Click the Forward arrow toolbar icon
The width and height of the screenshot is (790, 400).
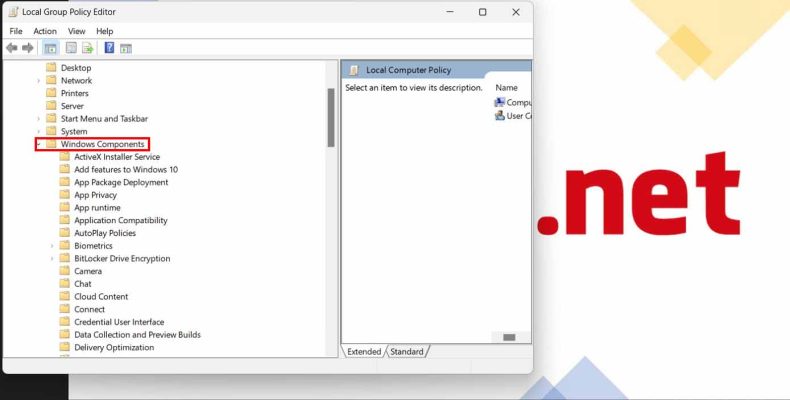(x=28, y=48)
